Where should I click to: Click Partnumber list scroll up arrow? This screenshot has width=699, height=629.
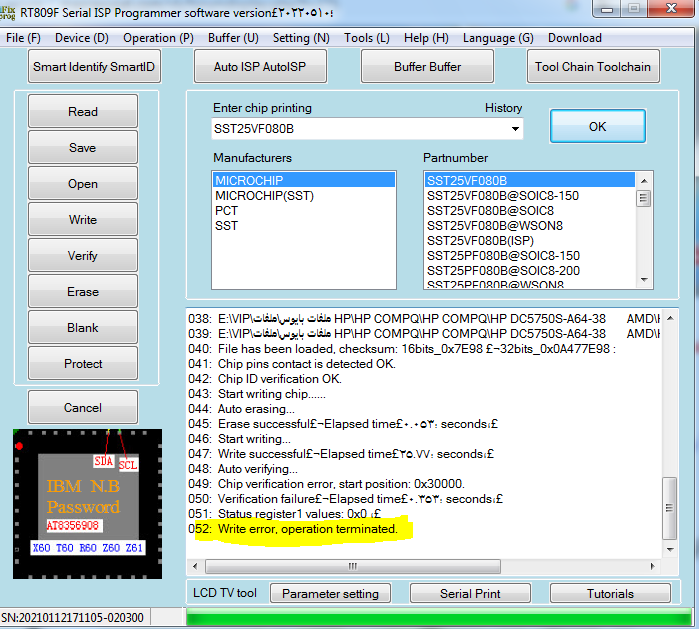coord(644,181)
